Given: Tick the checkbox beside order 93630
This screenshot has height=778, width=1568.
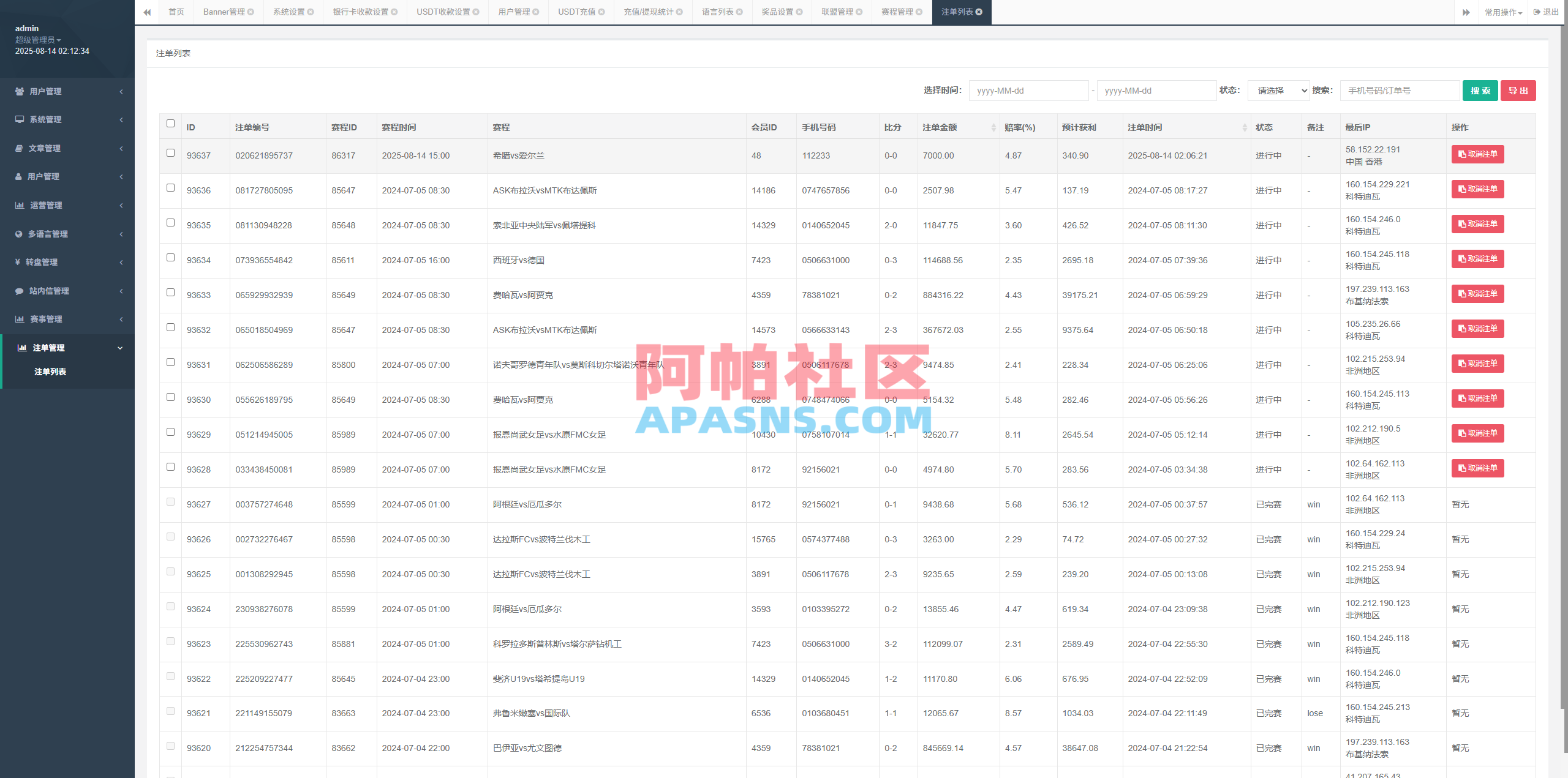Looking at the screenshot, I should (x=170, y=398).
